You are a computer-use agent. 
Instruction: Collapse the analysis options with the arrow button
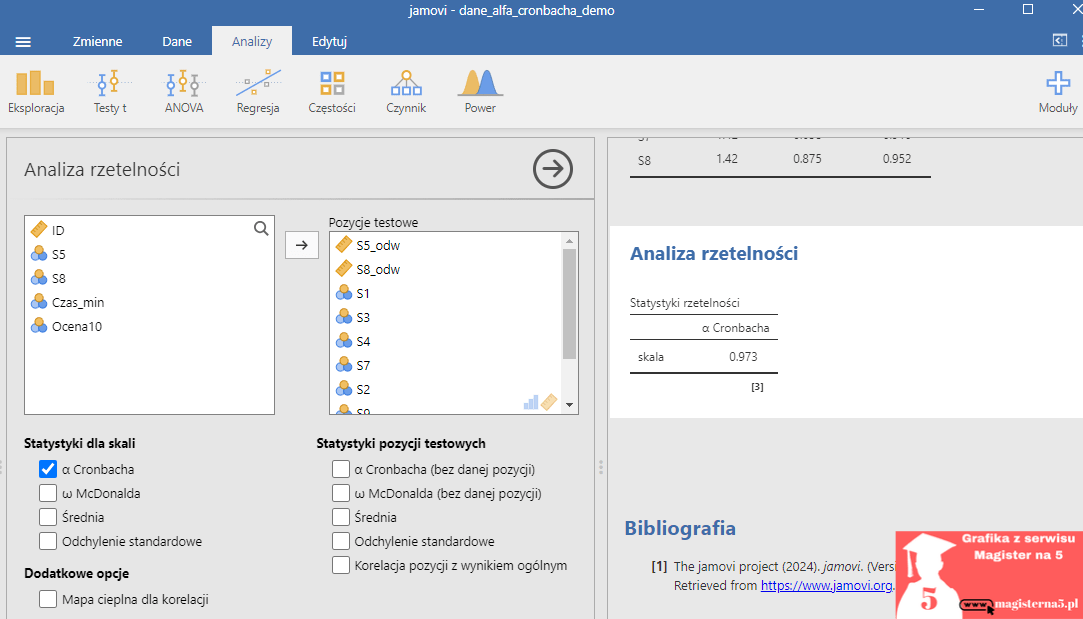click(552, 169)
